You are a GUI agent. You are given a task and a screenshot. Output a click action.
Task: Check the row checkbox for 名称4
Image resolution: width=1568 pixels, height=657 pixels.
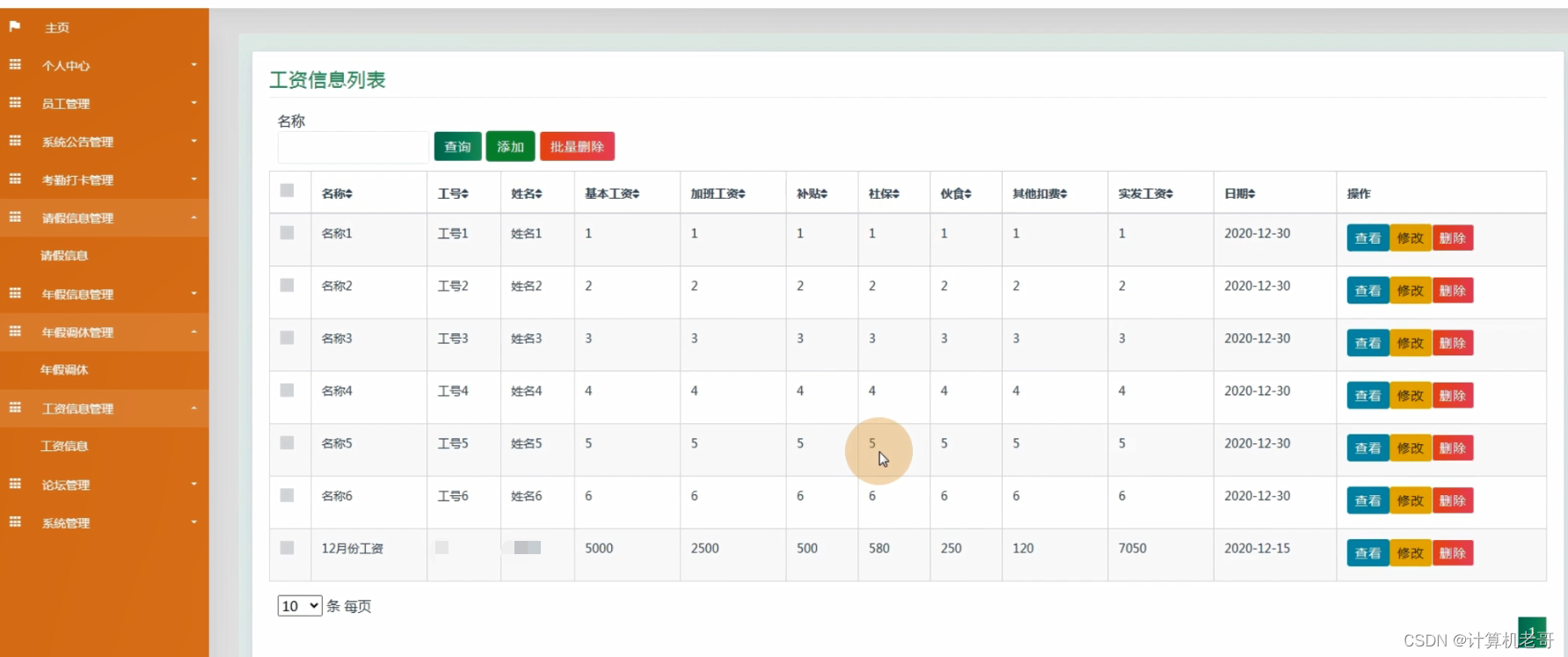(287, 391)
